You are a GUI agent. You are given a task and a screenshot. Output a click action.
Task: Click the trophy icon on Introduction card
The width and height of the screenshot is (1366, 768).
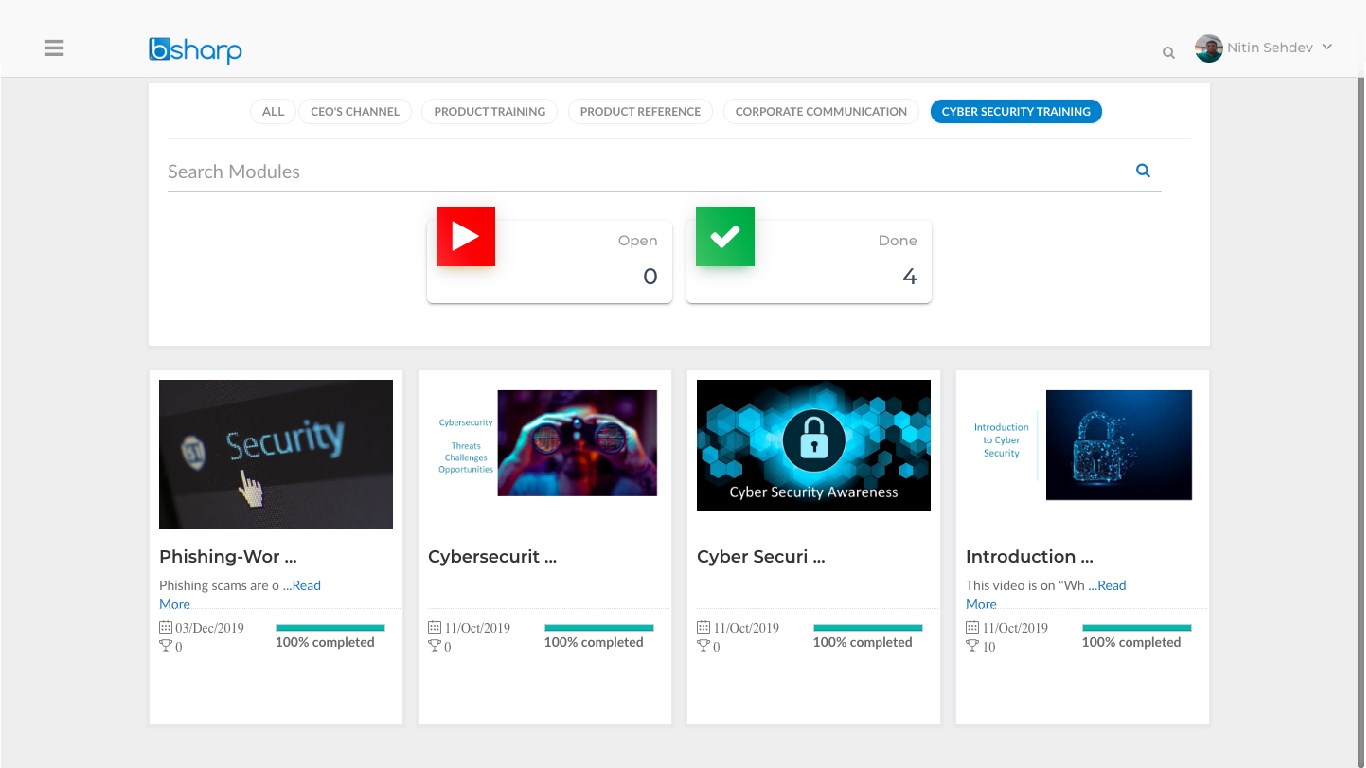coord(973,646)
